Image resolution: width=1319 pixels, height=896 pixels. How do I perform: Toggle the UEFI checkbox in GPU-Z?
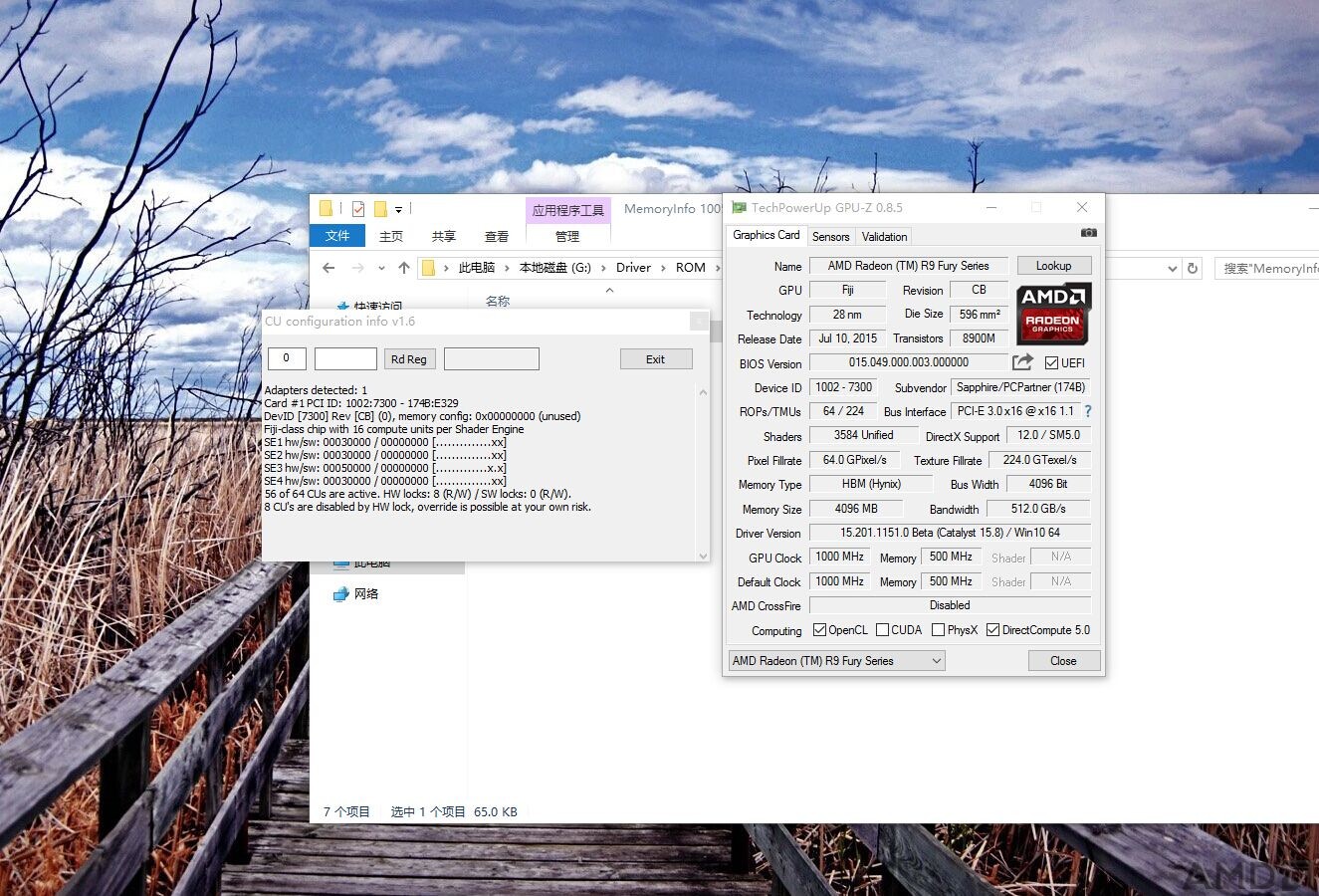coord(1051,363)
